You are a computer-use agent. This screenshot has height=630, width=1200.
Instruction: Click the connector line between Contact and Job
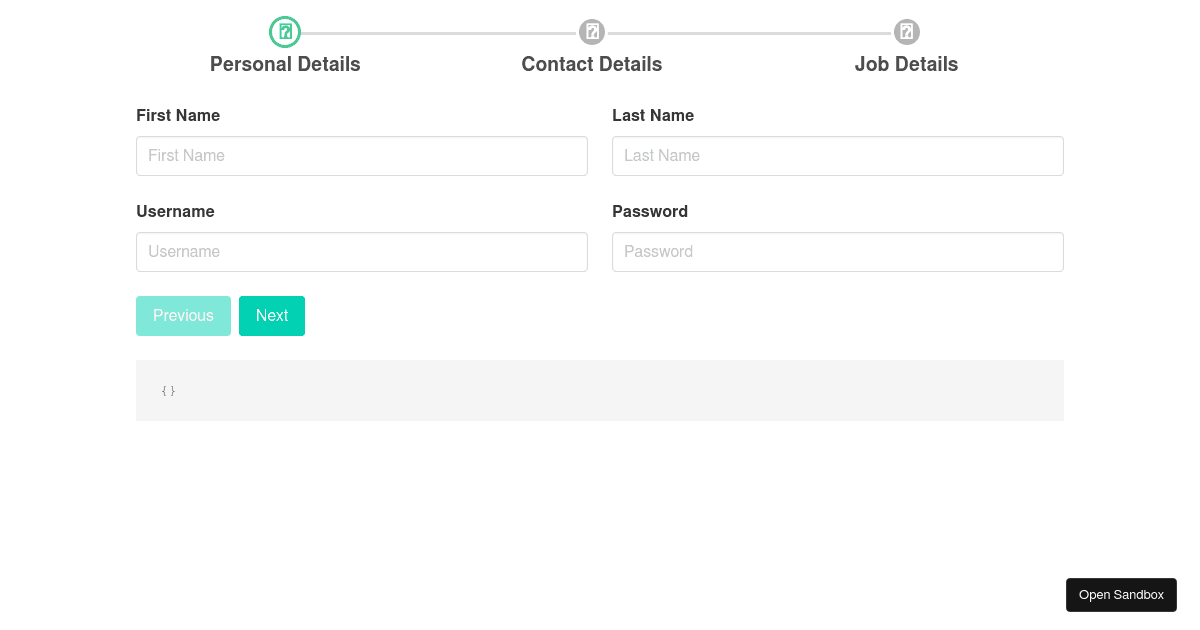click(x=749, y=33)
